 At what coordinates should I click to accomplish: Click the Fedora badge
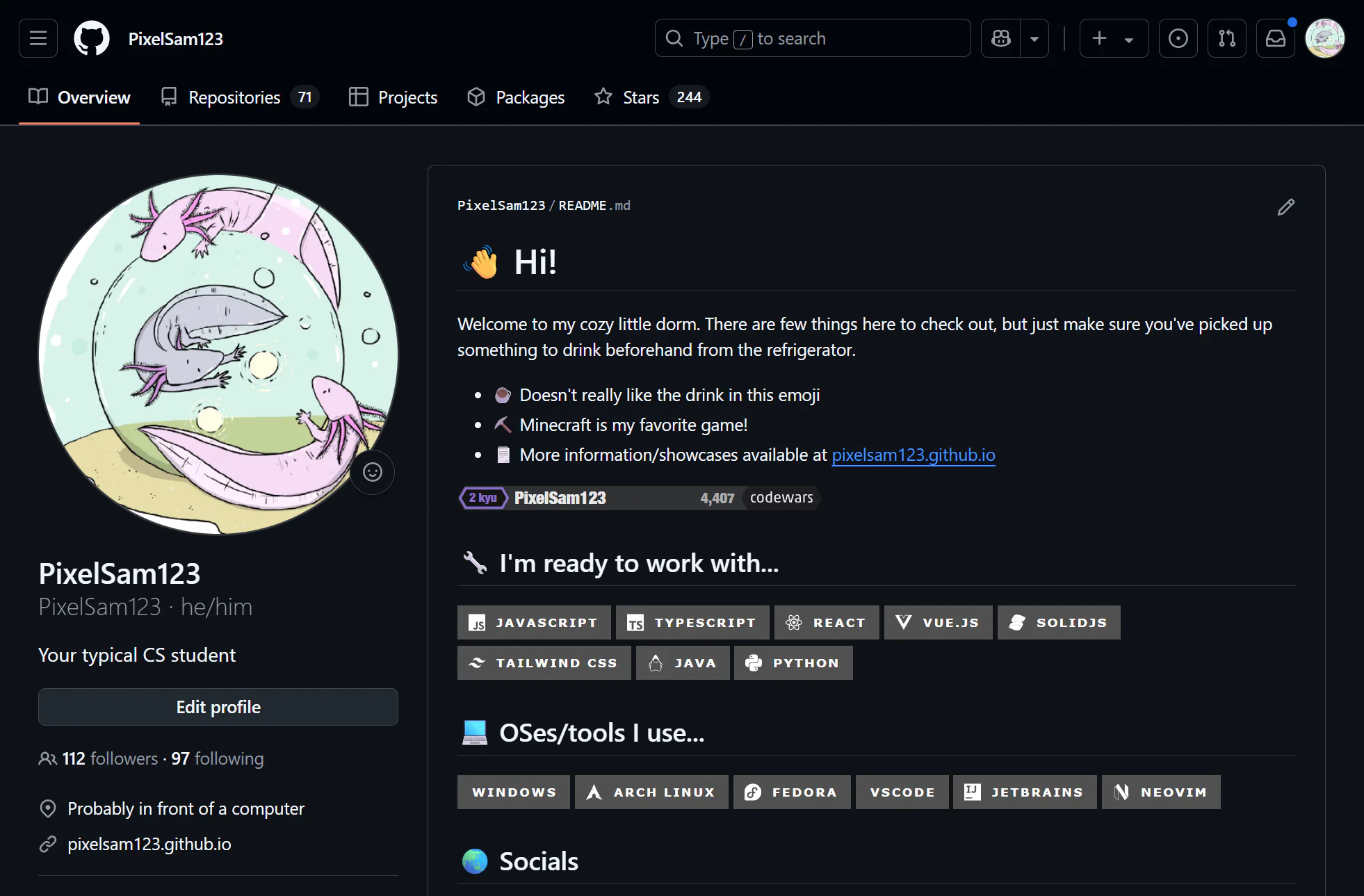(792, 792)
